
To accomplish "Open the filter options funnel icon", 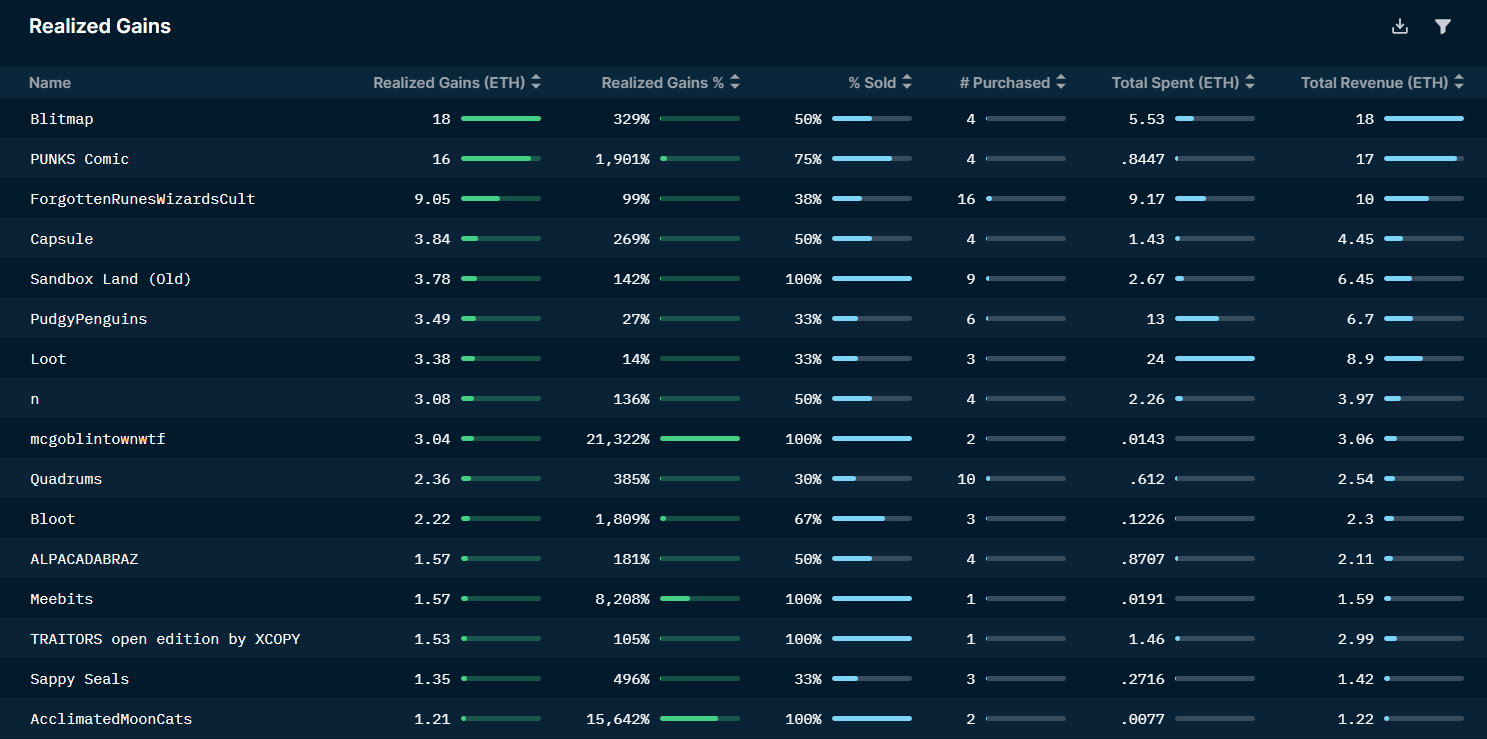I will coord(1443,27).
